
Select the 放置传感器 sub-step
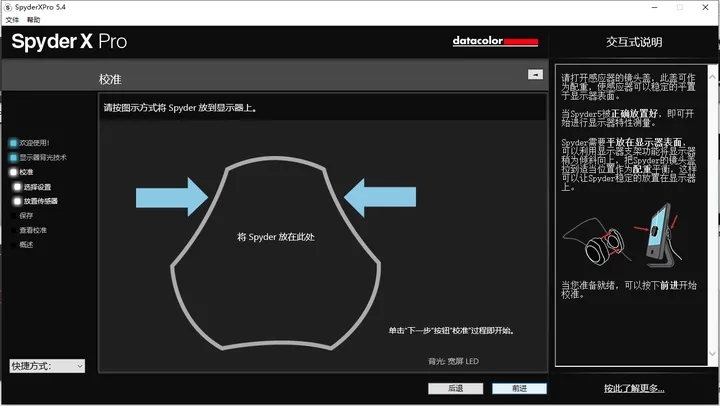(x=40, y=201)
